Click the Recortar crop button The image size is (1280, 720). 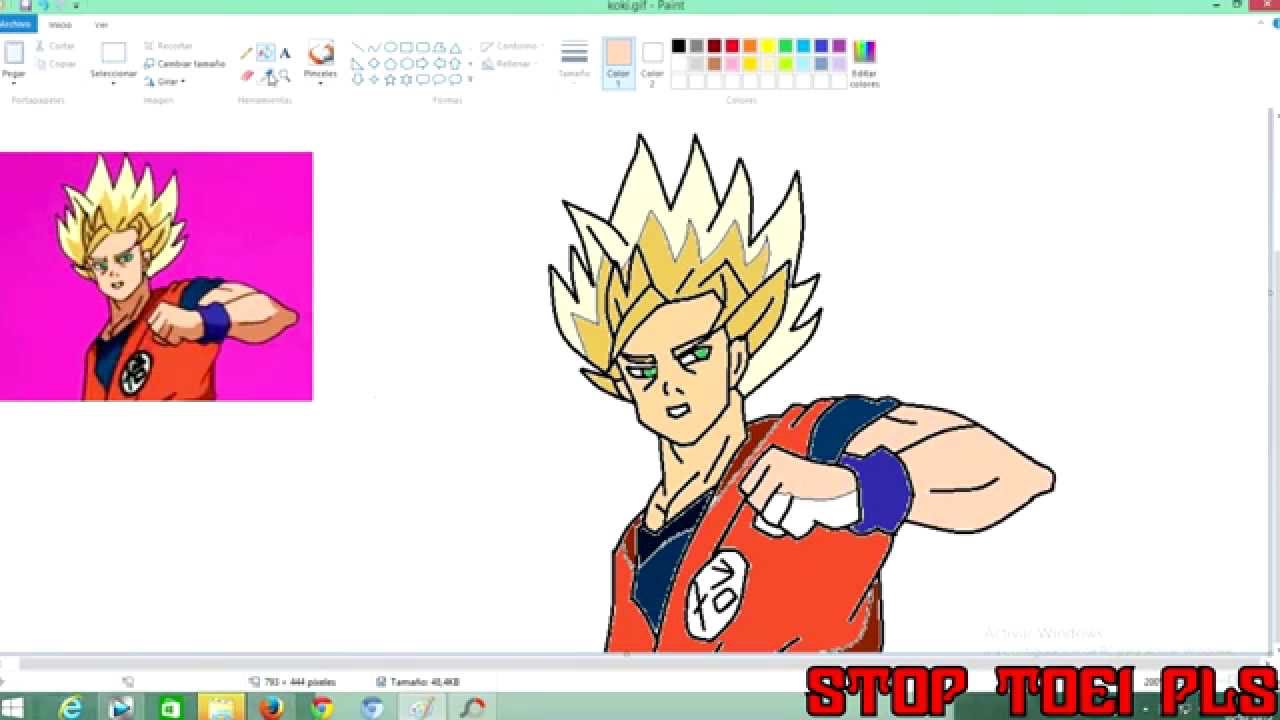pyautogui.click(x=168, y=46)
